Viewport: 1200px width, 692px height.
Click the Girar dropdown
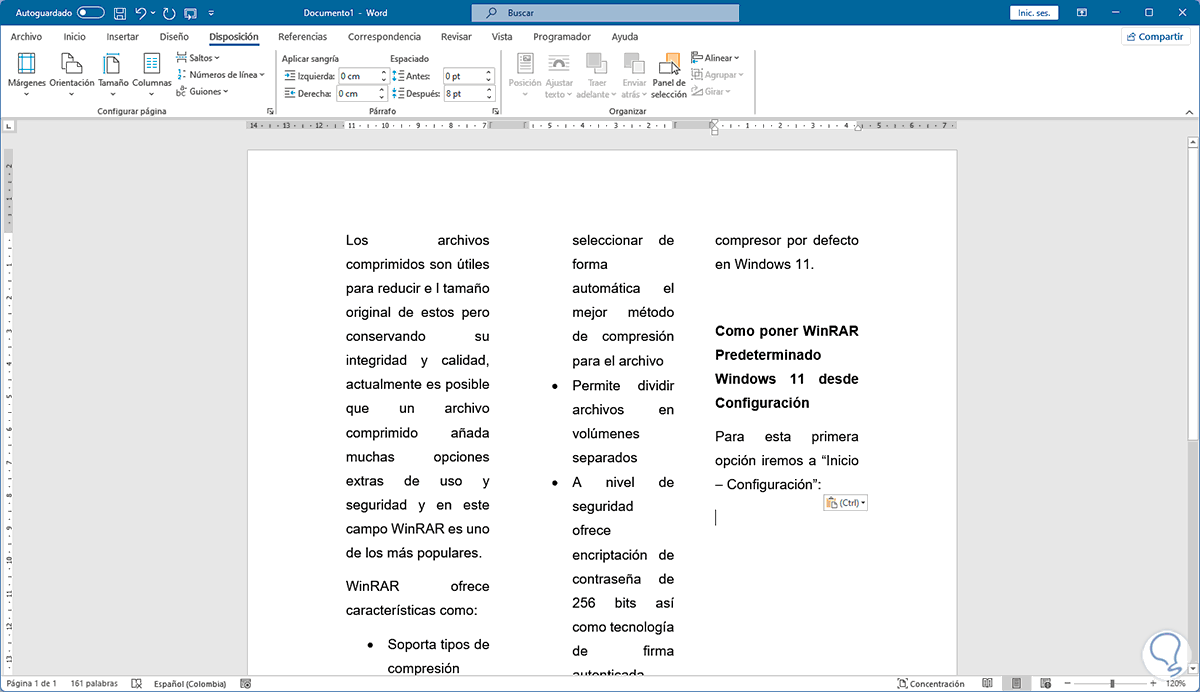709,91
